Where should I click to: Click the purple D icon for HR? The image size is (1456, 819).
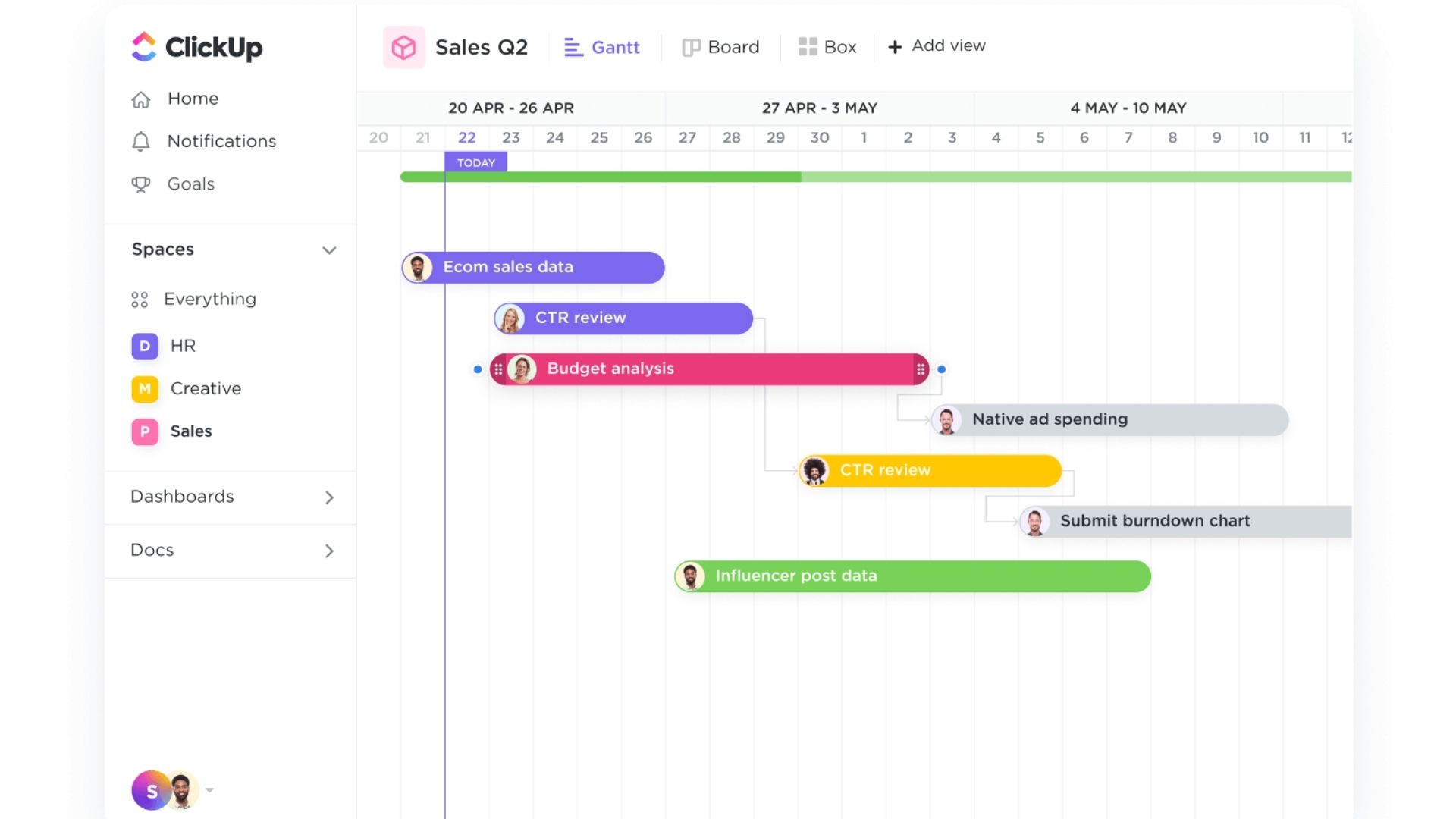(145, 346)
